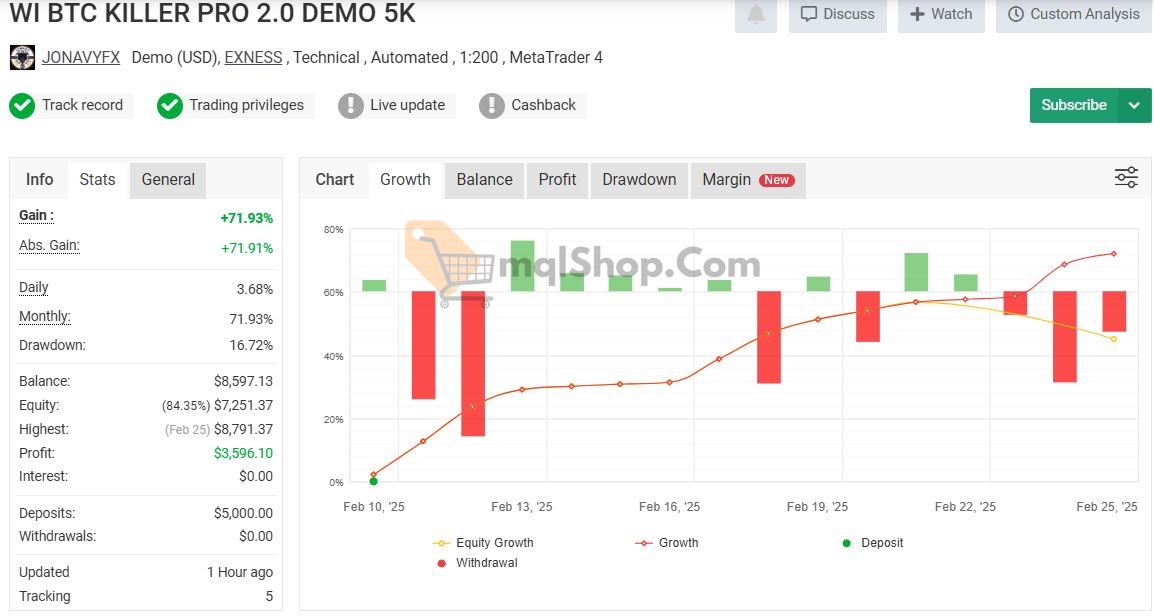Click the Trading privileges checkmark icon

click(170, 105)
